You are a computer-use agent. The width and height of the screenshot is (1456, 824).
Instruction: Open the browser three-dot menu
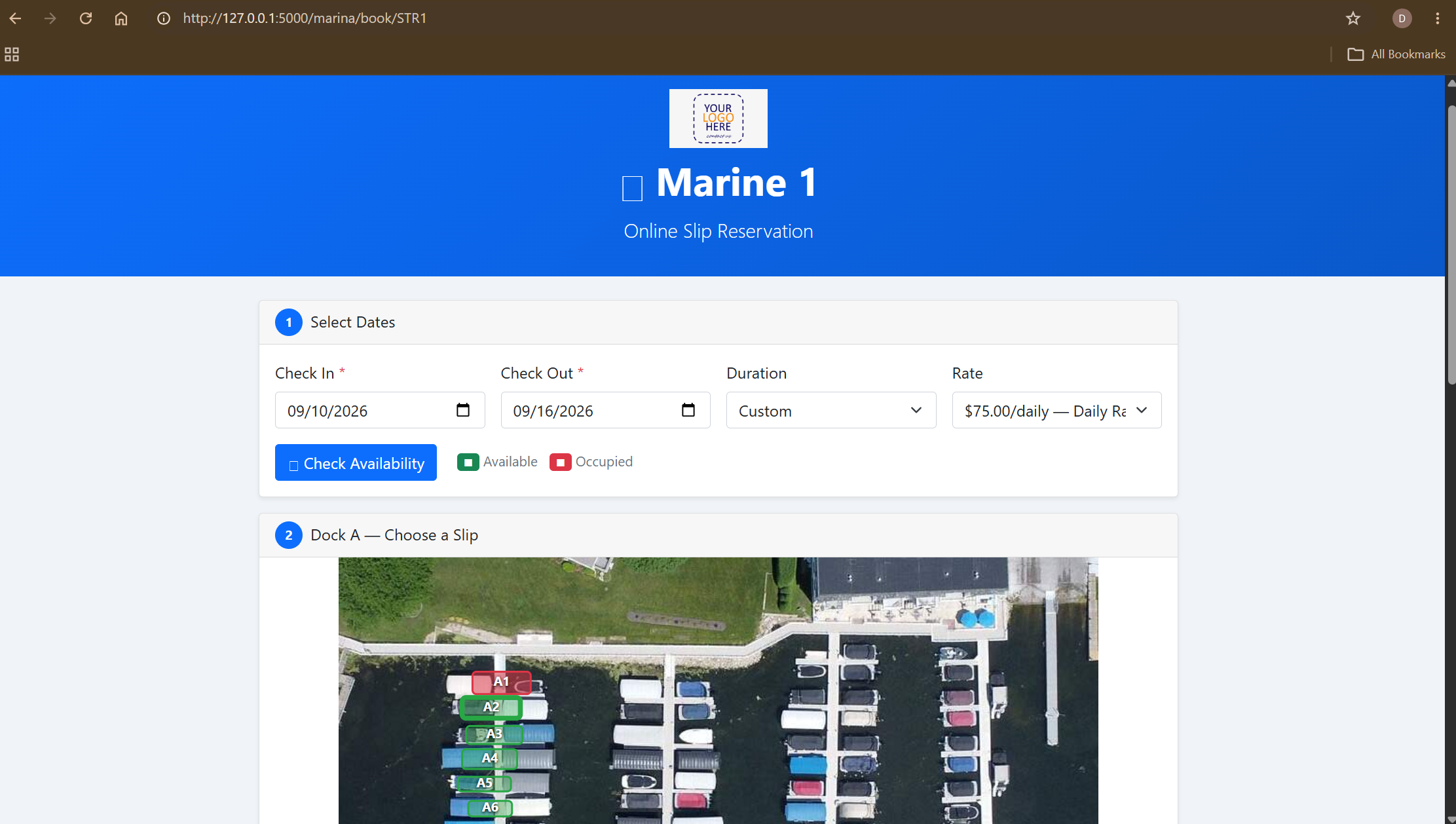coord(1438,18)
